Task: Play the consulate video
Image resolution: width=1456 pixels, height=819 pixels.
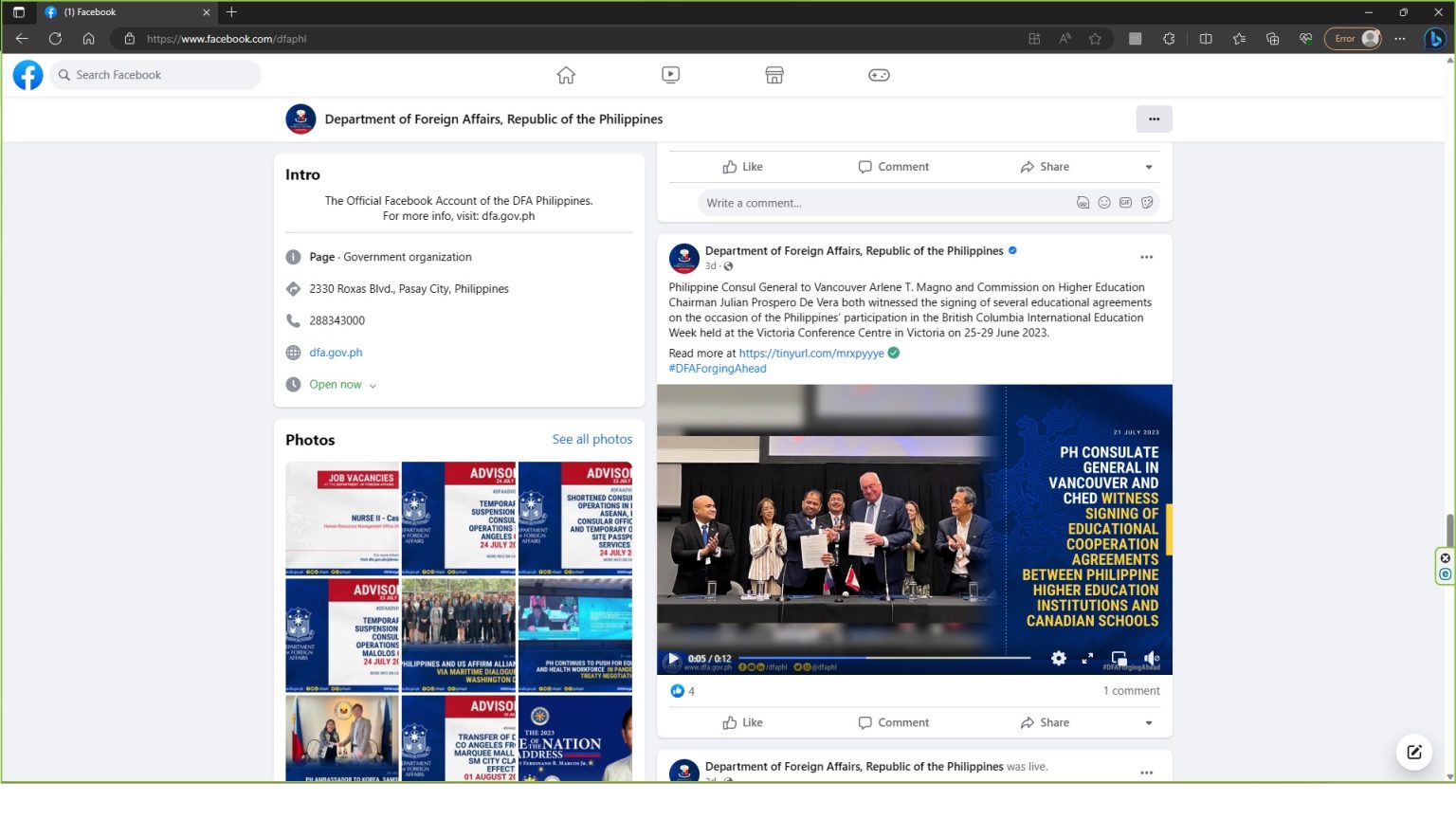Action: coord(673,659)
